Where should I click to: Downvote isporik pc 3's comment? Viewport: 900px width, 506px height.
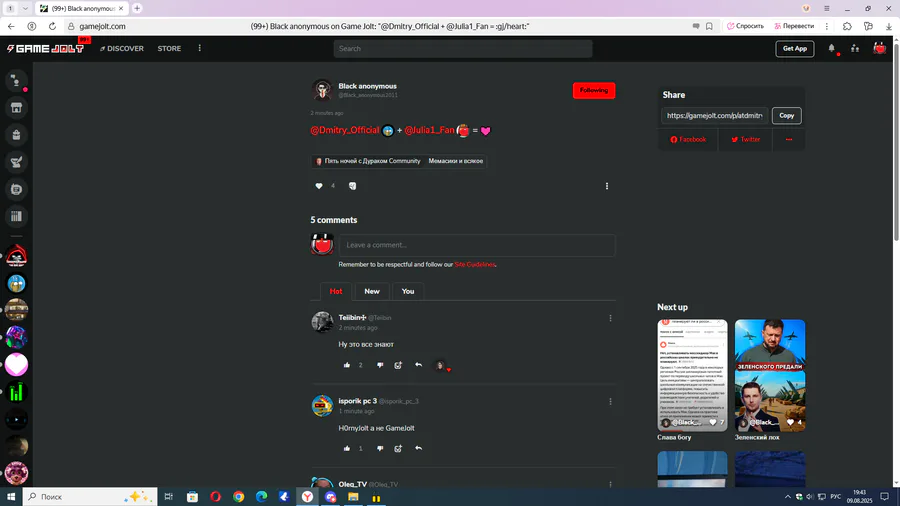pyautogui.click(x=380, y=449)
